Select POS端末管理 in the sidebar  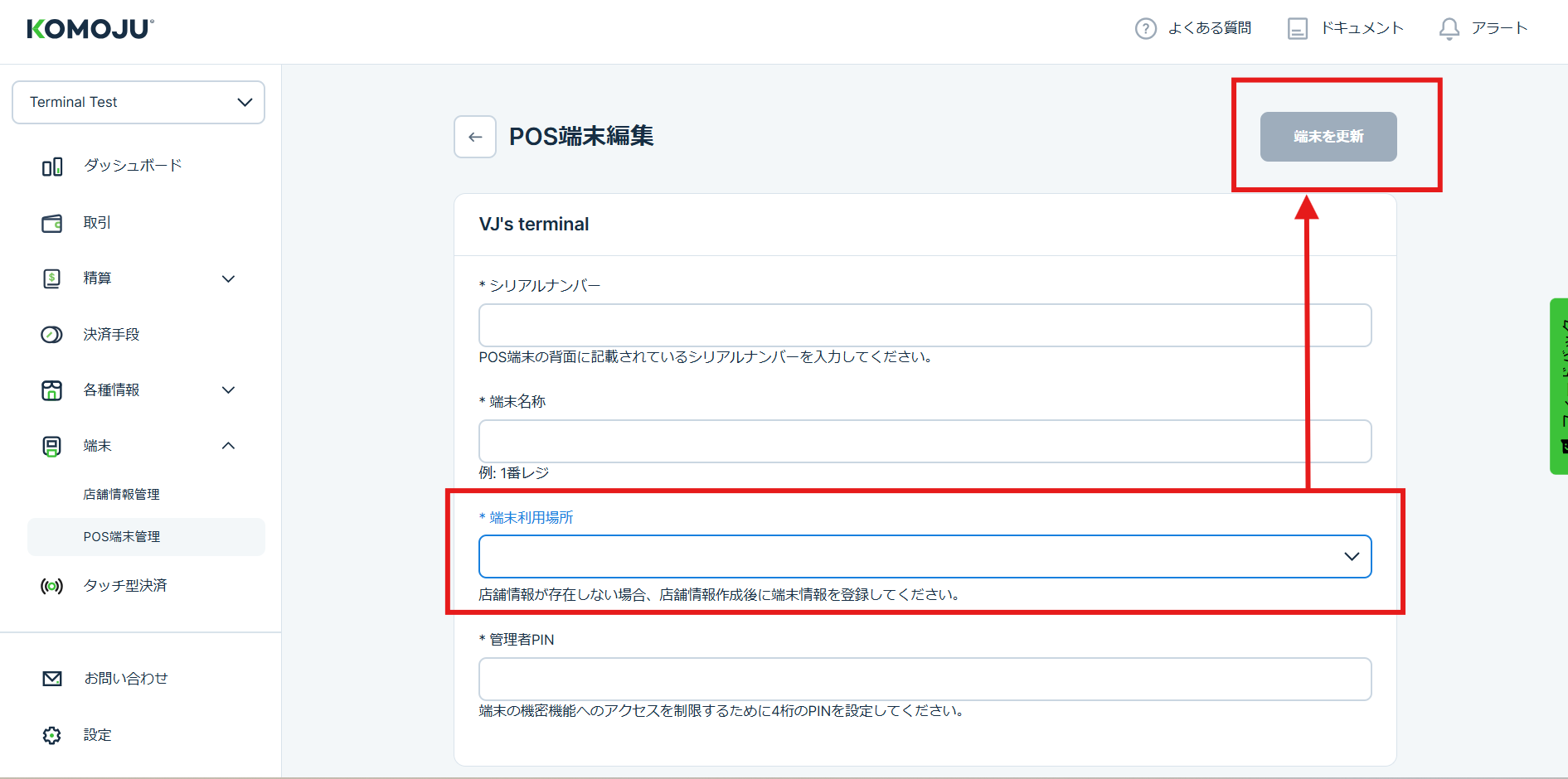(x=122, y=537)
